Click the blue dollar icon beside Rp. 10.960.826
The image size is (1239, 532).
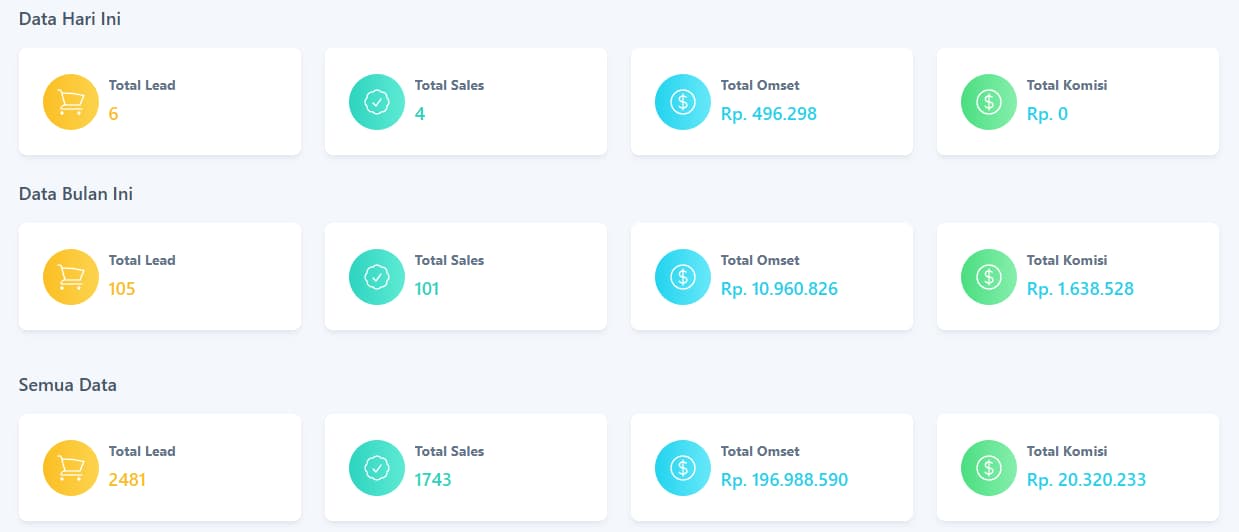click(683, 277)
